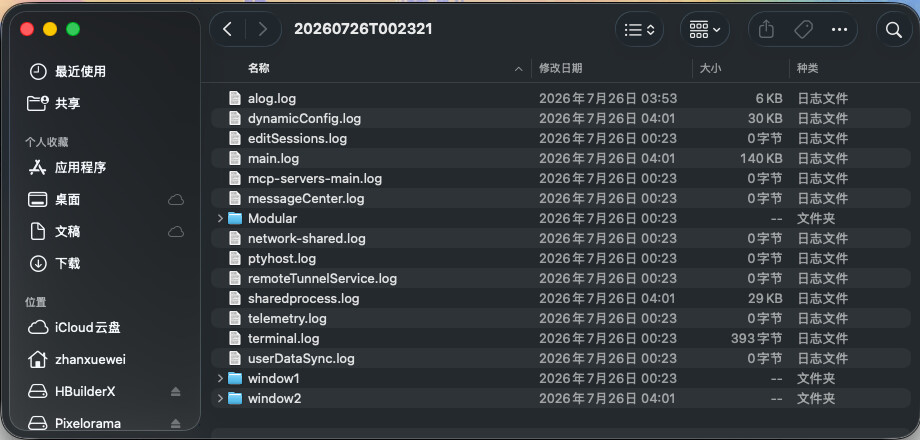This screenshot has width=920, height=440.
Task: Open the Finder search magnifier
Action: tap(894, 29)
